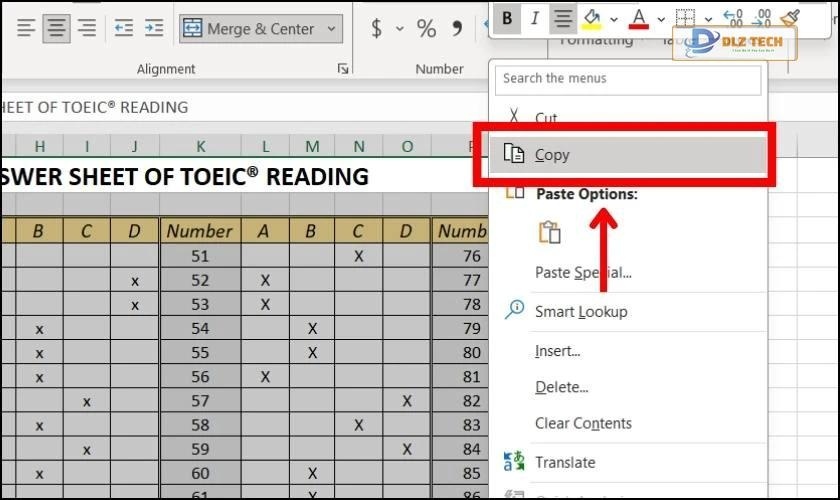Click the Increase Indent icon
Screen dimensions: 840x500
pos(153,29)
